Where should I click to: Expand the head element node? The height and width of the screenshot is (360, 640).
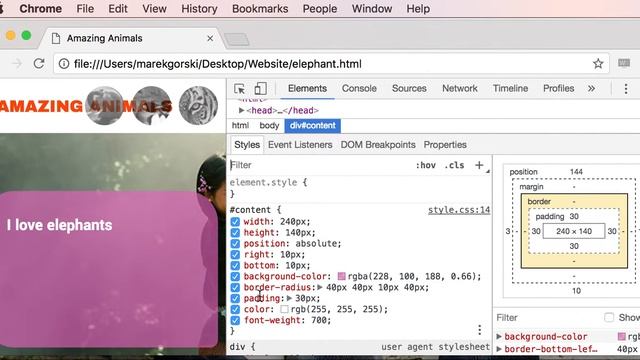click(x=241, y=110)
